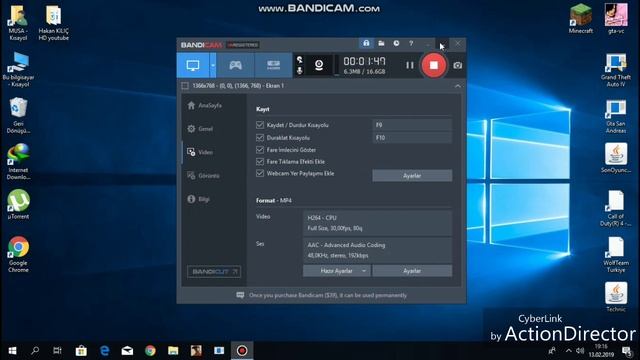The width and height of the screenshot is (640, 360).
Task: Pause the recording
Action: coord(409,65)
